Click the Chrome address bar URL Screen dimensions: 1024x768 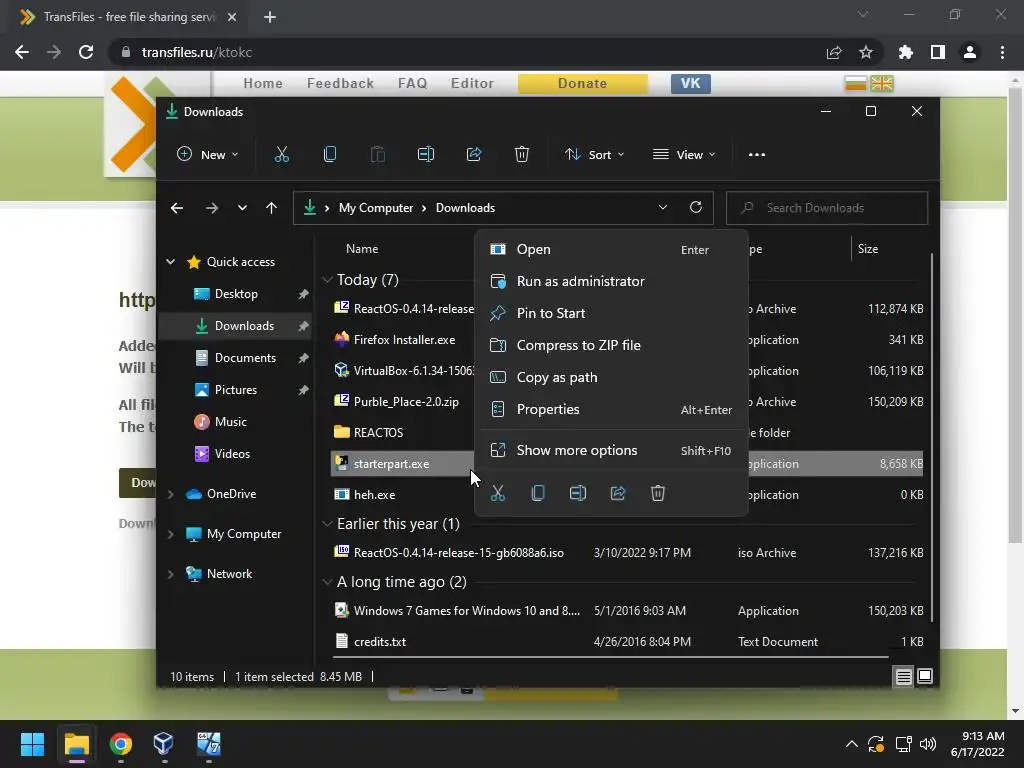click(x=197, y=52)
